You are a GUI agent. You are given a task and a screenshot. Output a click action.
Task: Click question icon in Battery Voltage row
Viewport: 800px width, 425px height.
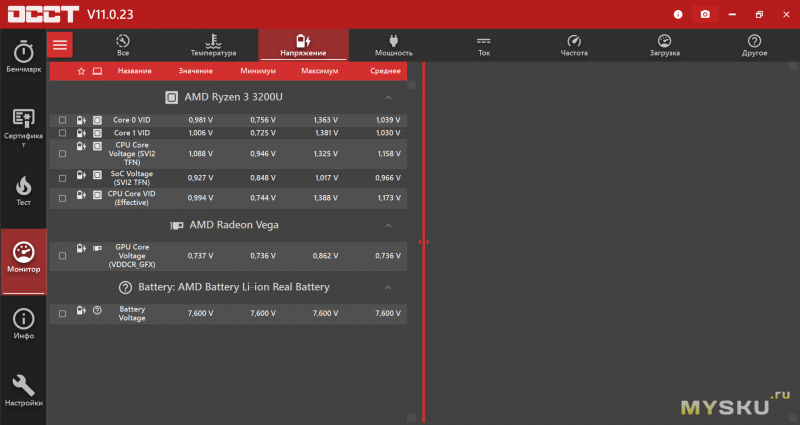(97, 310)
